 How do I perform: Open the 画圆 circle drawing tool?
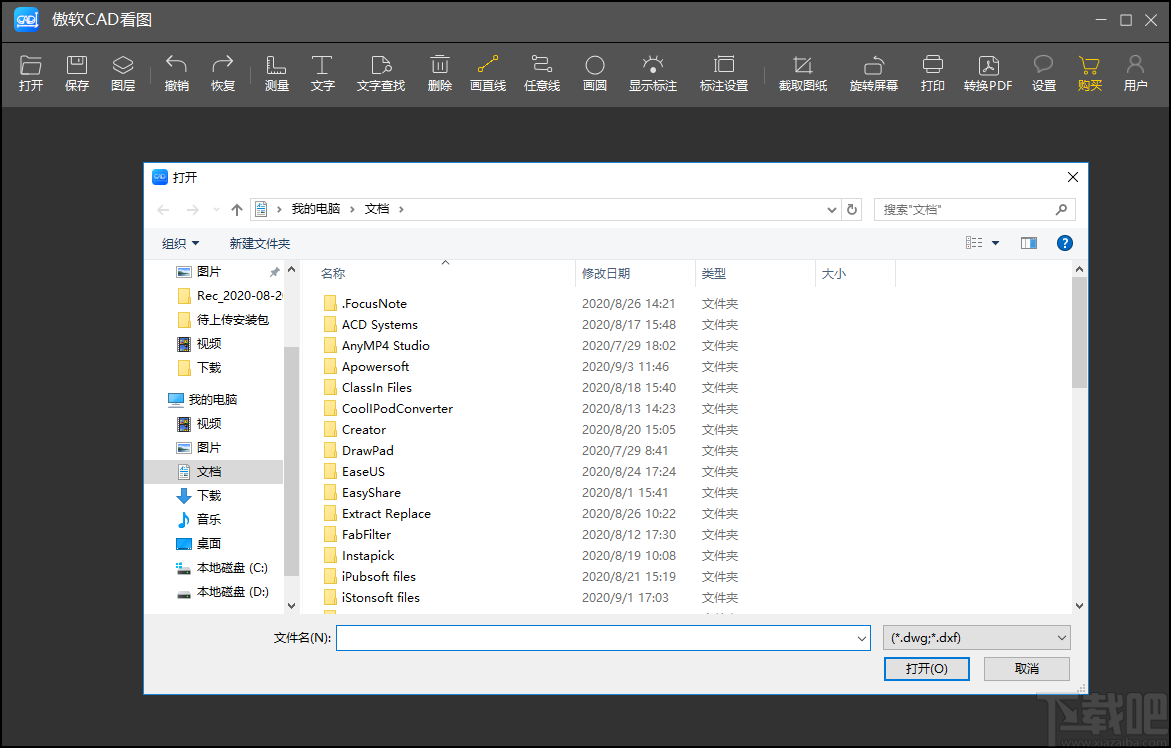594,72
